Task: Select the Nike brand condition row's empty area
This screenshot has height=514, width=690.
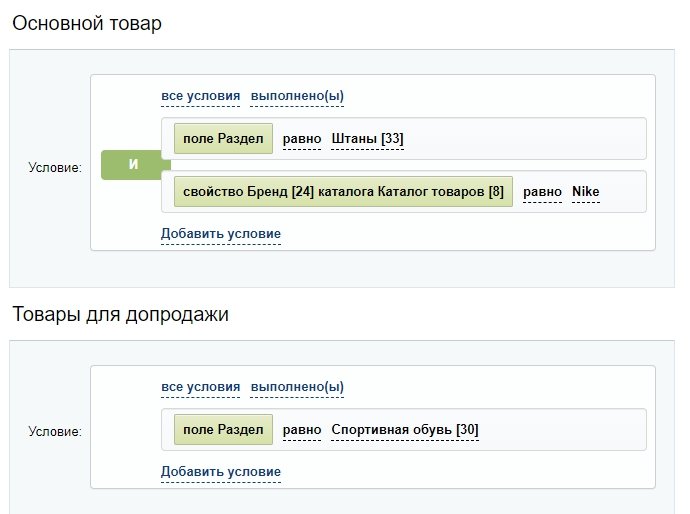Action: [x=623, y=192]
